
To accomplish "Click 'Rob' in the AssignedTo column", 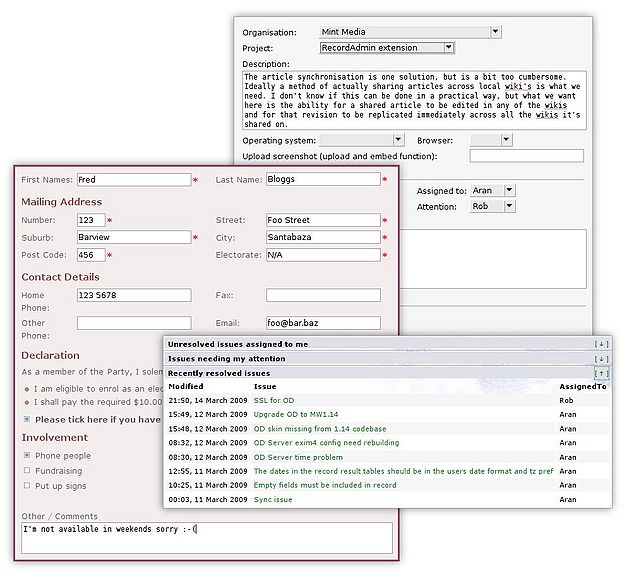I will [566, 400].
